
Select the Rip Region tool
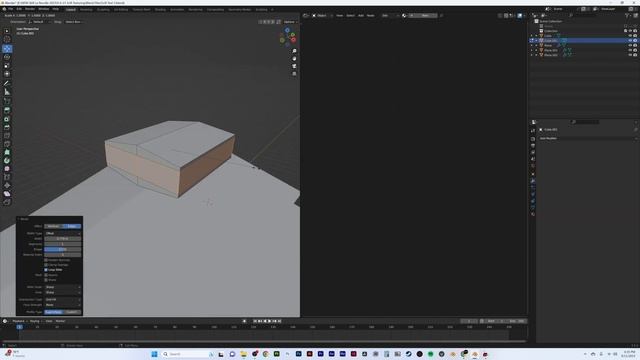[x=7, y=202]
